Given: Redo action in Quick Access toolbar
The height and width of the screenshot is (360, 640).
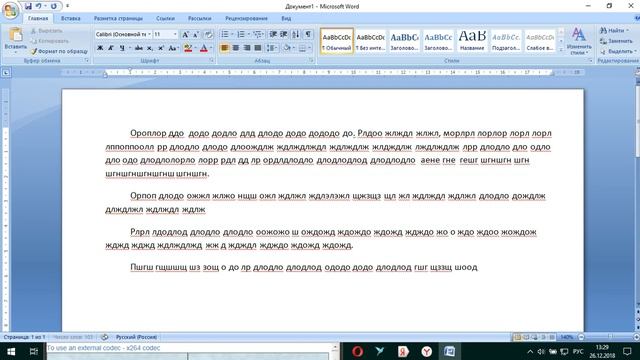Looking at the screenshot, I should coord(53,6).
